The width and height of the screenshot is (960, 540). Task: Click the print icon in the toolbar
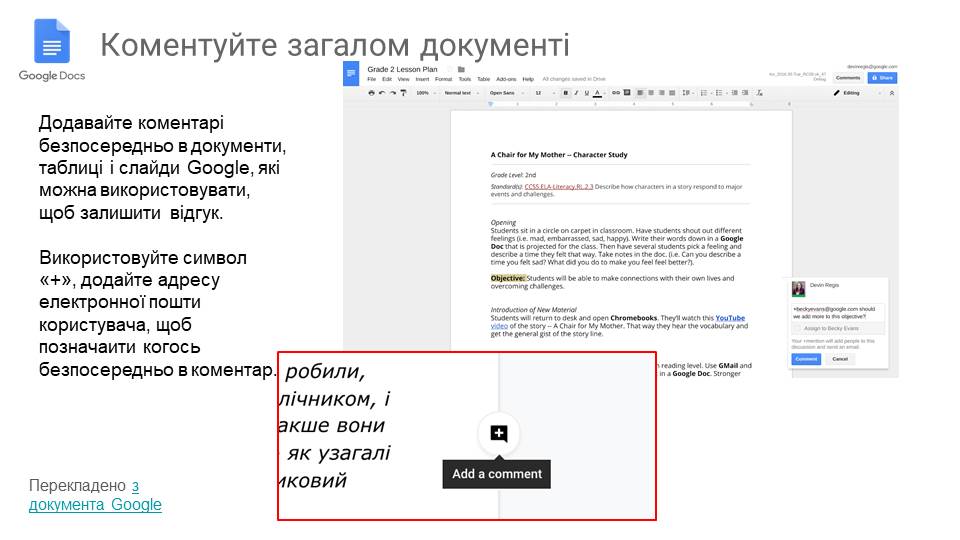click(x=372, y=93)
